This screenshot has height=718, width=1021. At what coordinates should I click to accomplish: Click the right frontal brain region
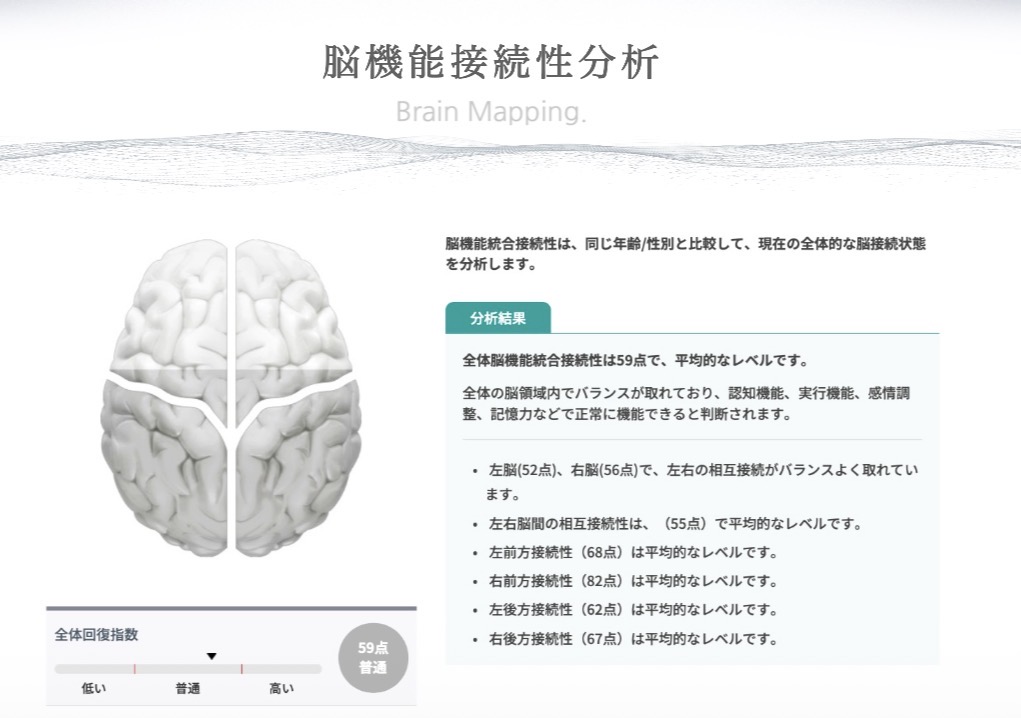[293, 306]
